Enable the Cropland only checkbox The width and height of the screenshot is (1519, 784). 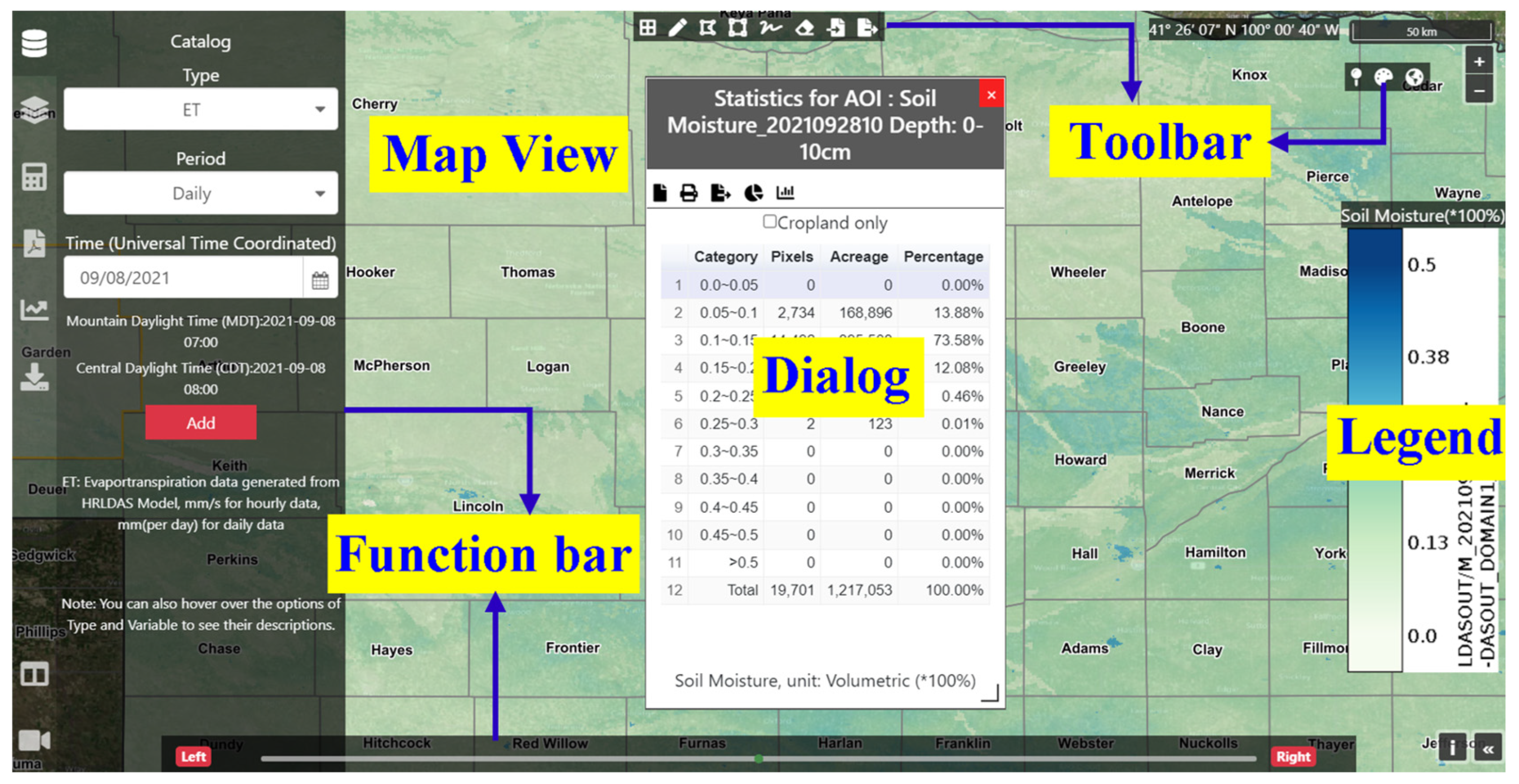click(769, 222)
